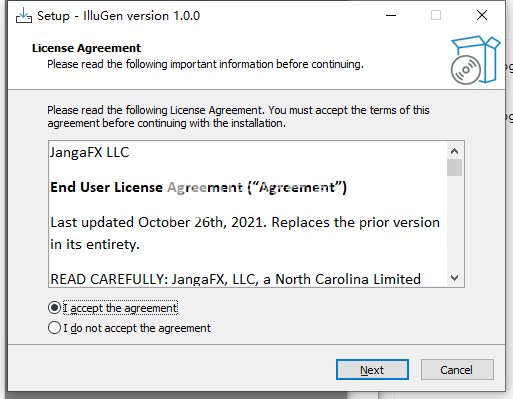Click the greyed-out maximize window button
The height and width of the screenshot is (399, 513).
pos(436,15)
